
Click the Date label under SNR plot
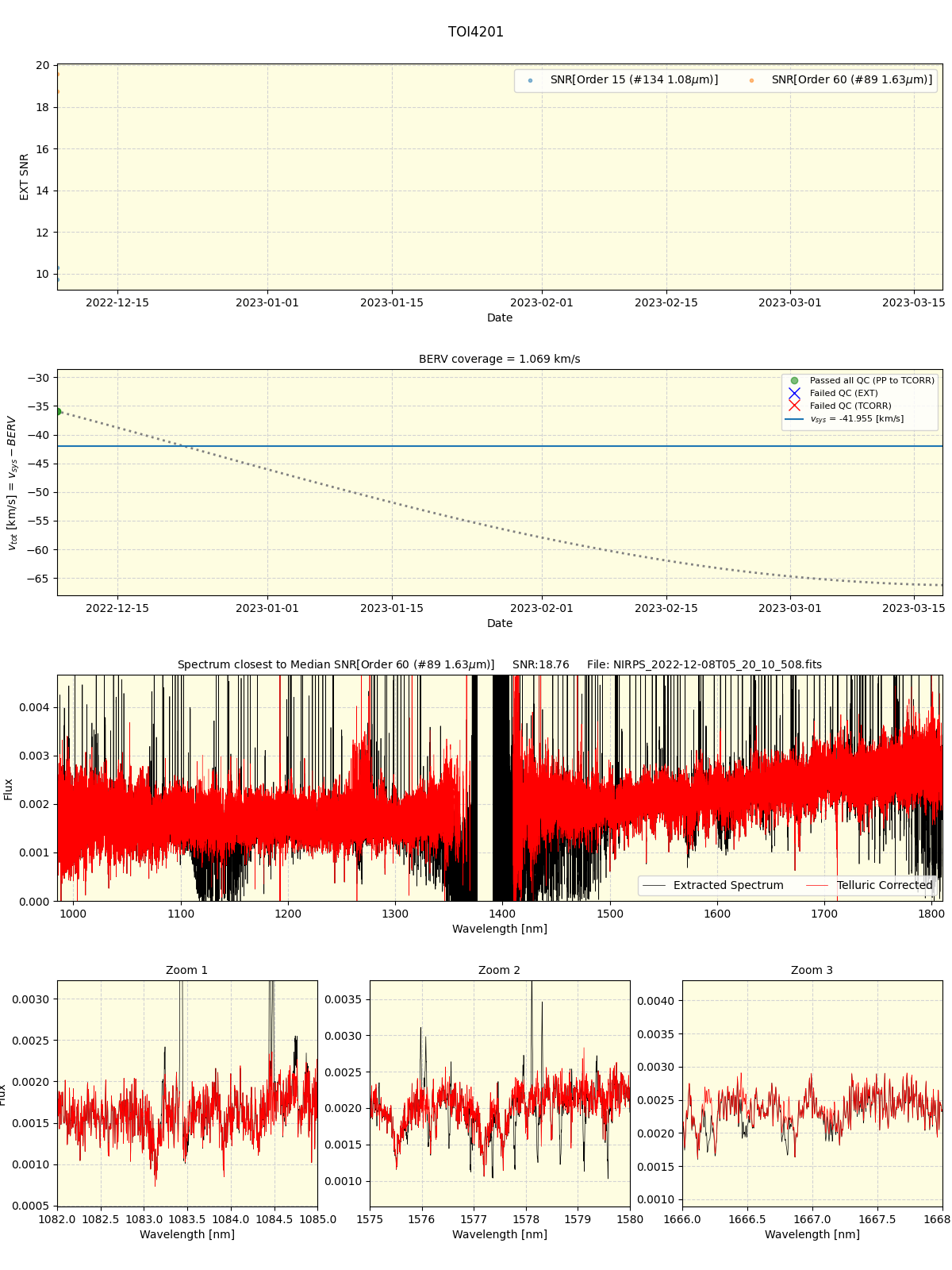click(500, 318)
